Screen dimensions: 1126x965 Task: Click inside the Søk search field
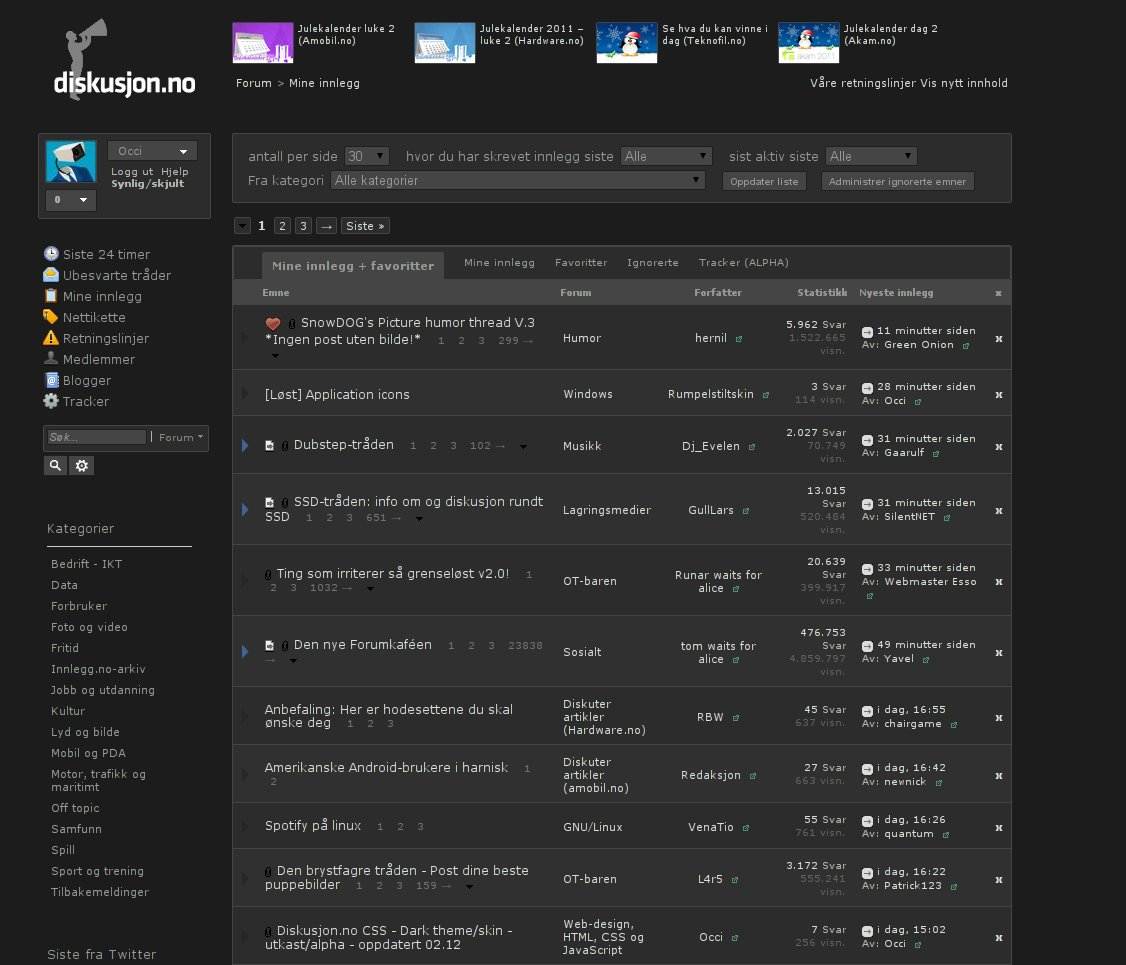[95, 437]
